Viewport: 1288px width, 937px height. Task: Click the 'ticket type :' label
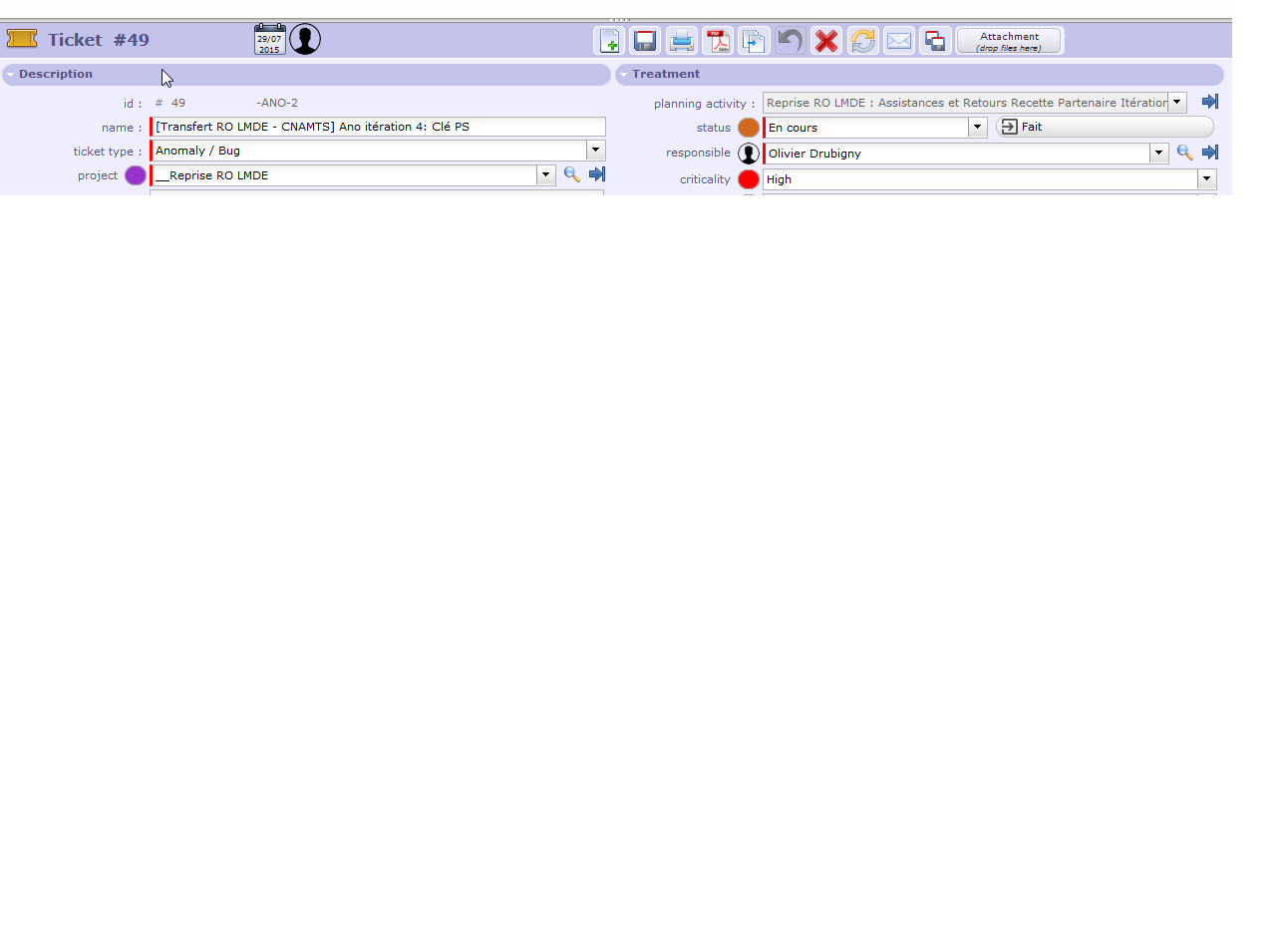108,152
